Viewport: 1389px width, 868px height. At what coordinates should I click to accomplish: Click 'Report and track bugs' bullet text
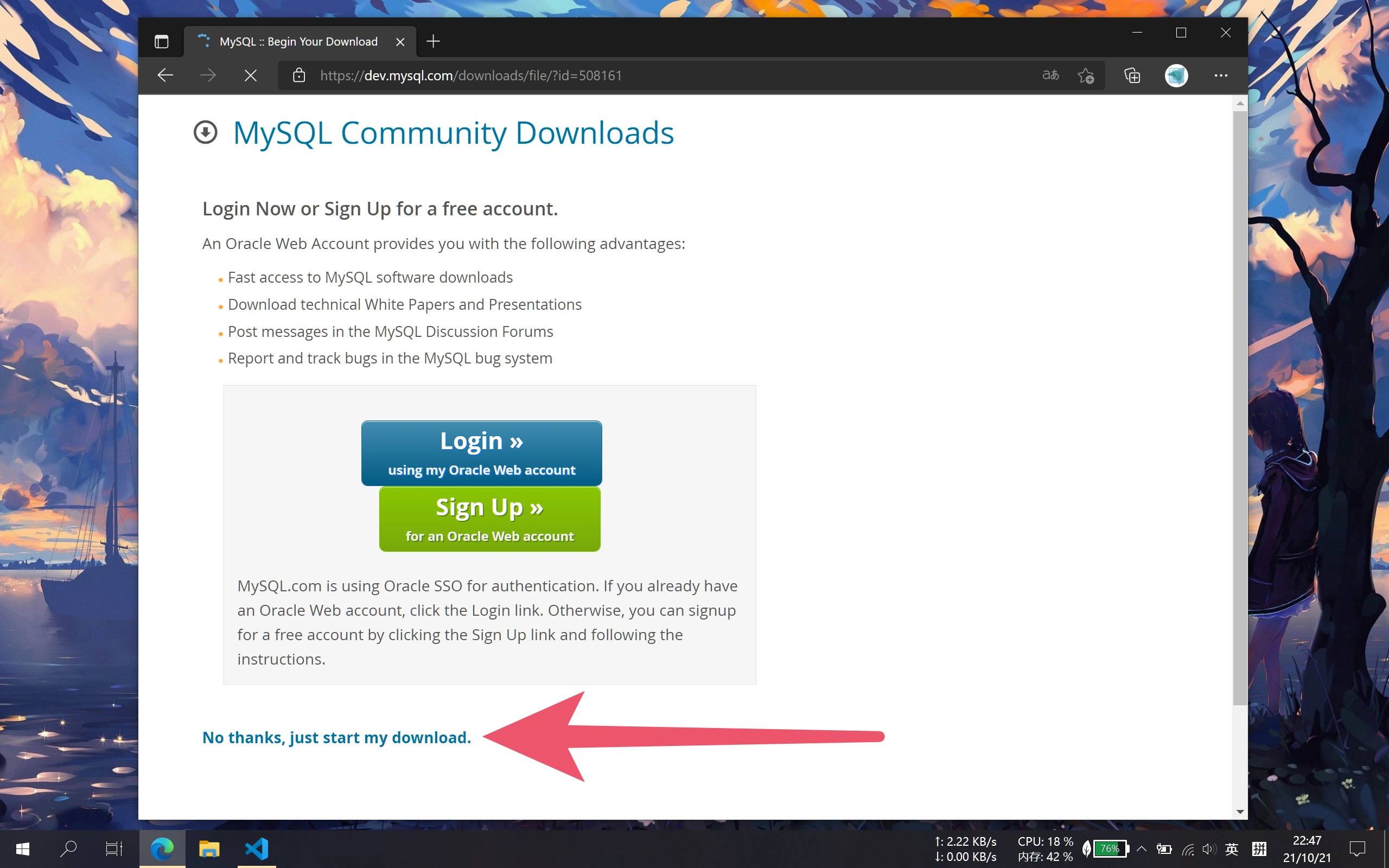390,358
